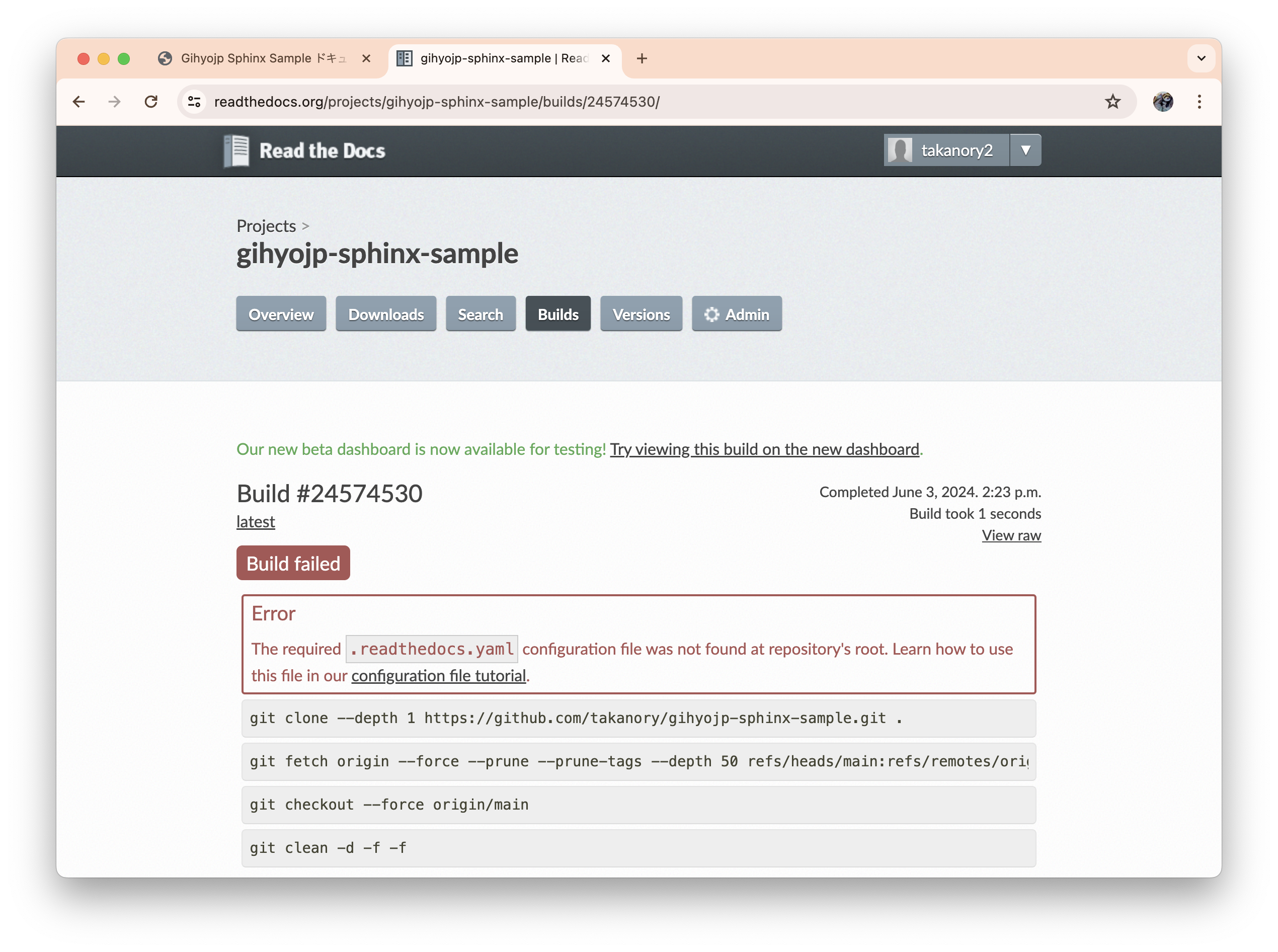Open the Versions project tab
Screen dimensions: 1278x952
(x=641, y=314)
